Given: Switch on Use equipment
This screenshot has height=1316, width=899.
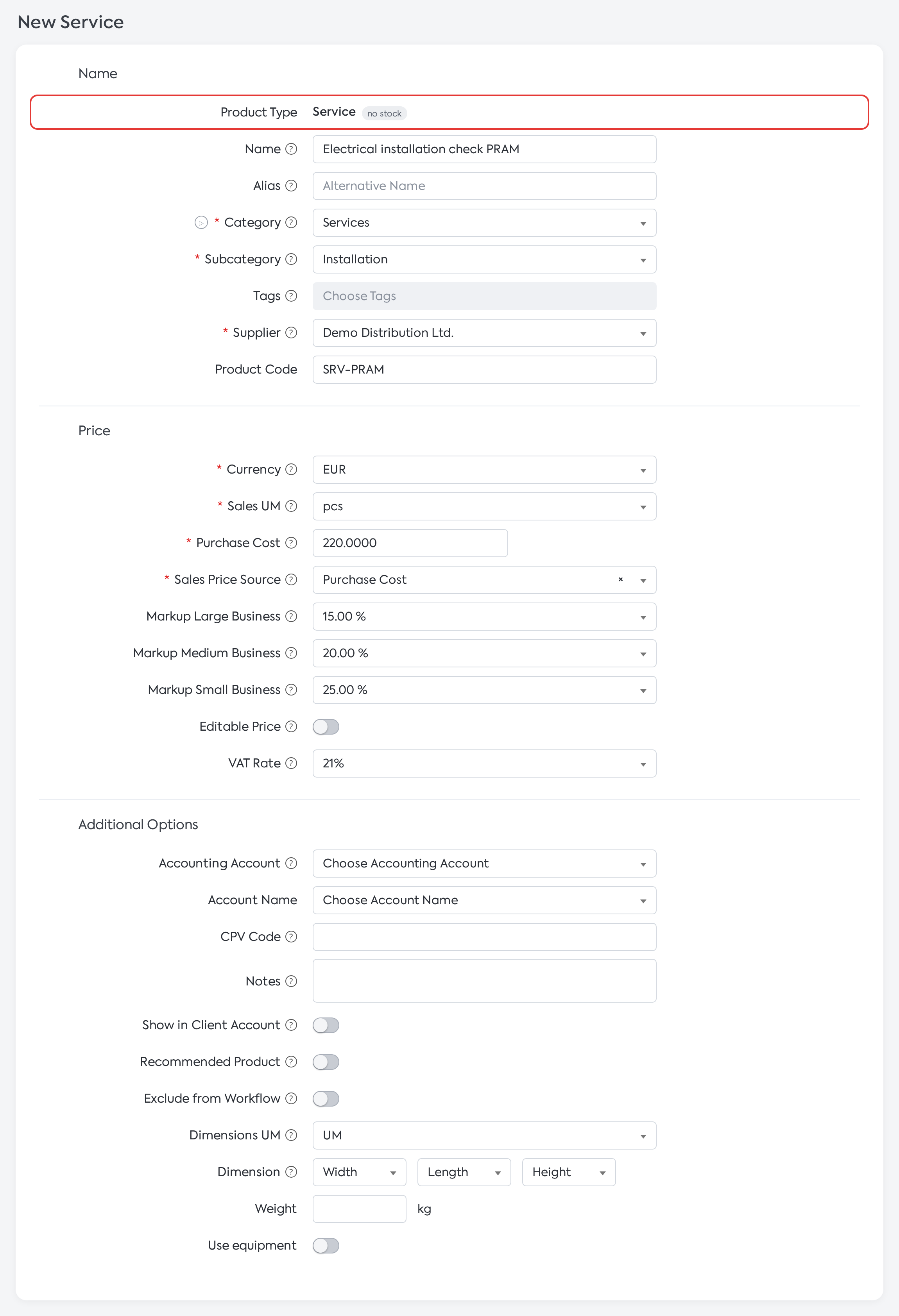Looking at the screenshot, I should (x=326, y=1246).
